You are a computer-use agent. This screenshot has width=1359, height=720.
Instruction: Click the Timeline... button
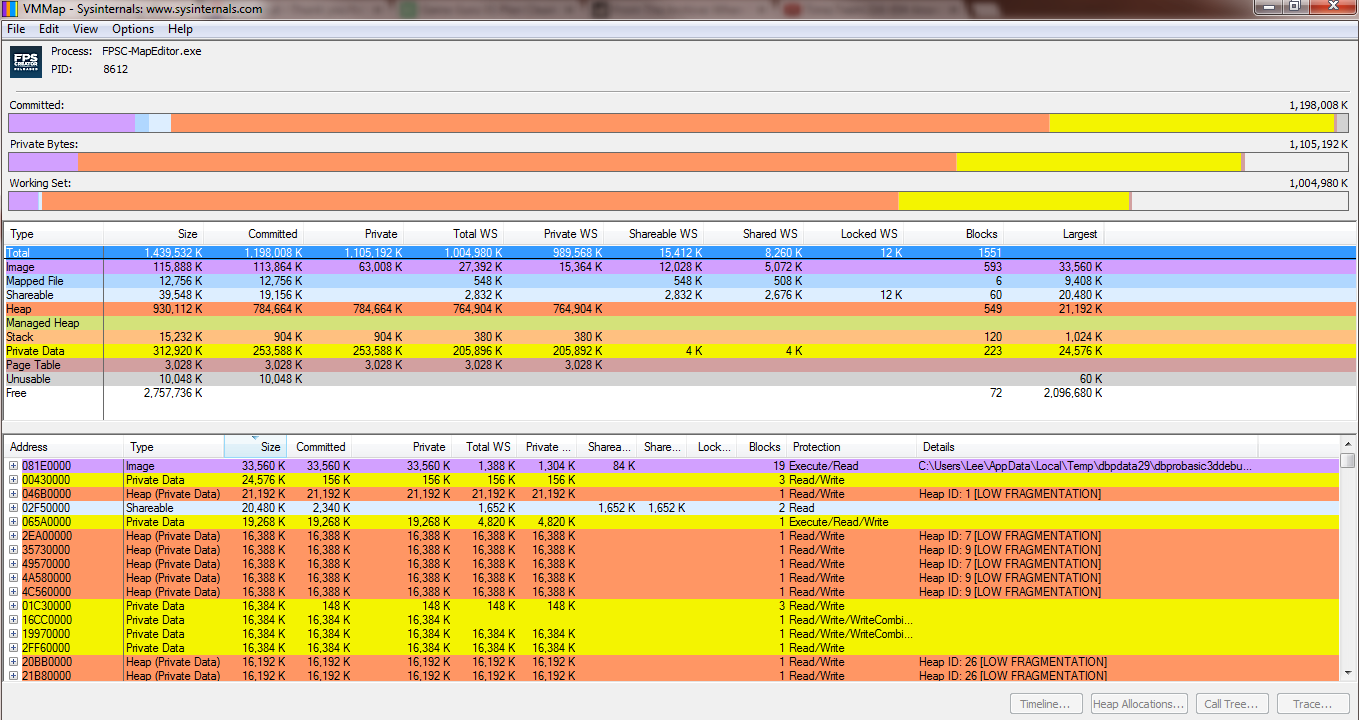[x=1047, y=704]
